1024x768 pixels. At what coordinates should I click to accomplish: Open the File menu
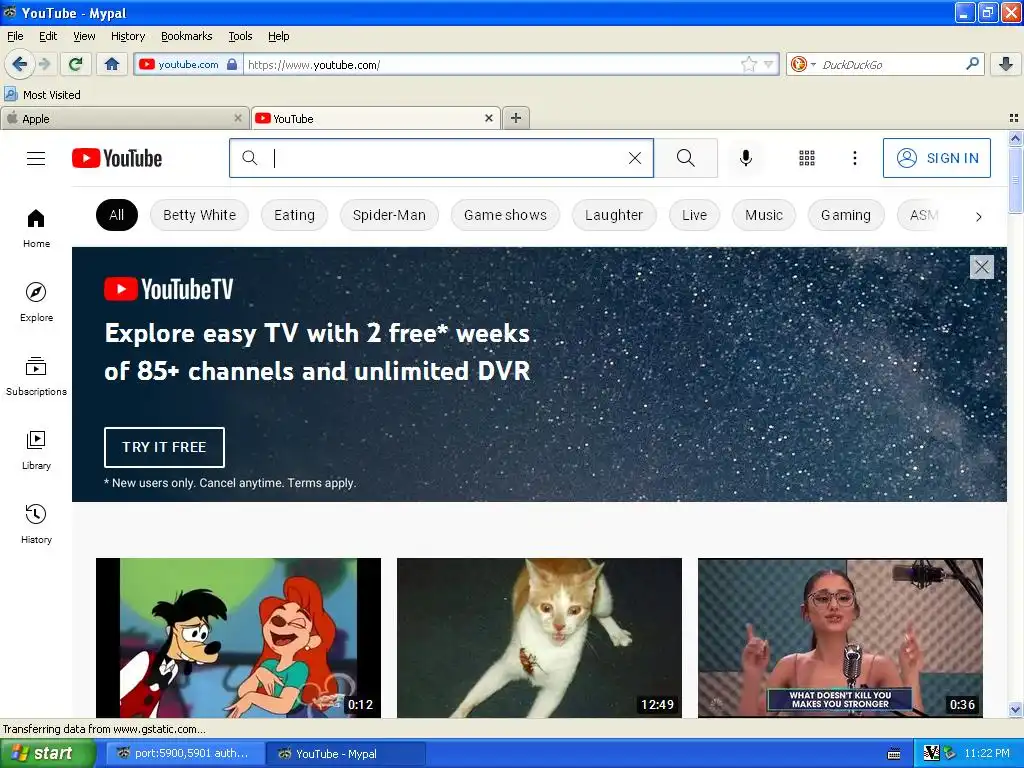15,36
